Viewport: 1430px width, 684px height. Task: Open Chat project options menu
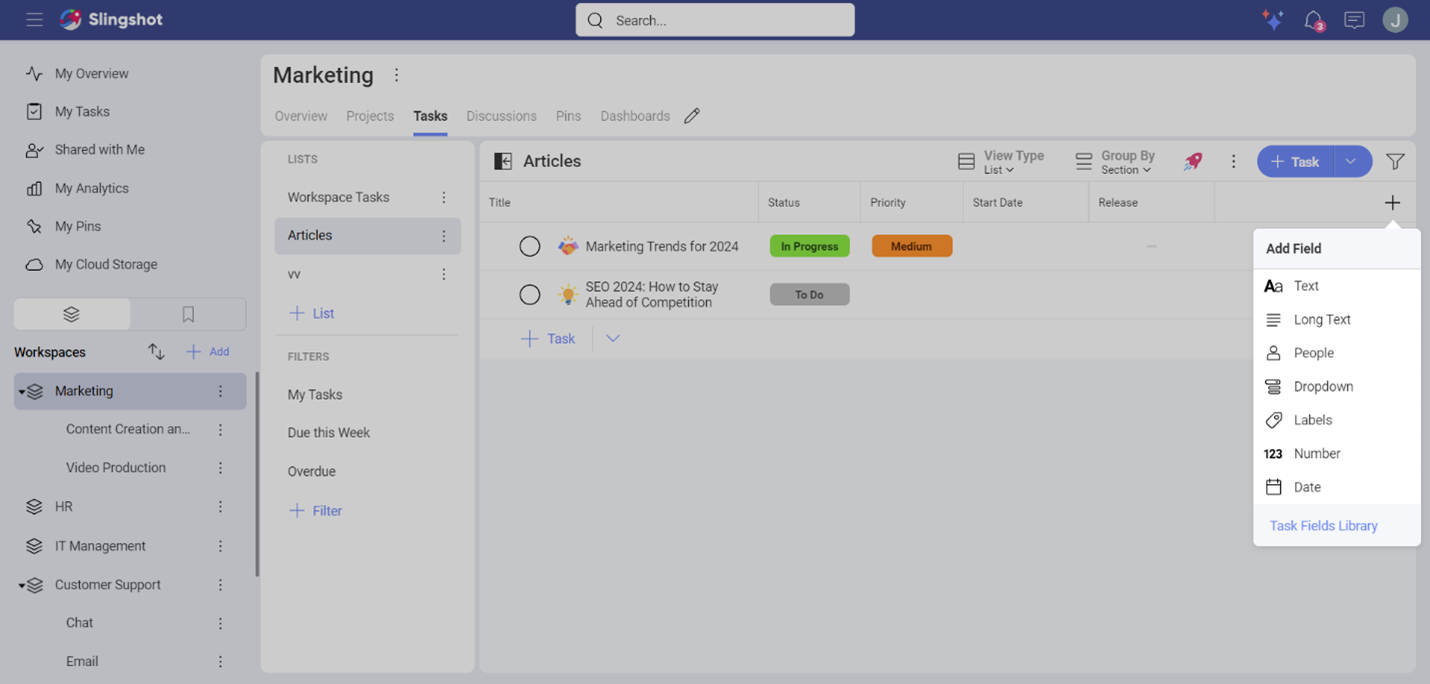(221, 622)
